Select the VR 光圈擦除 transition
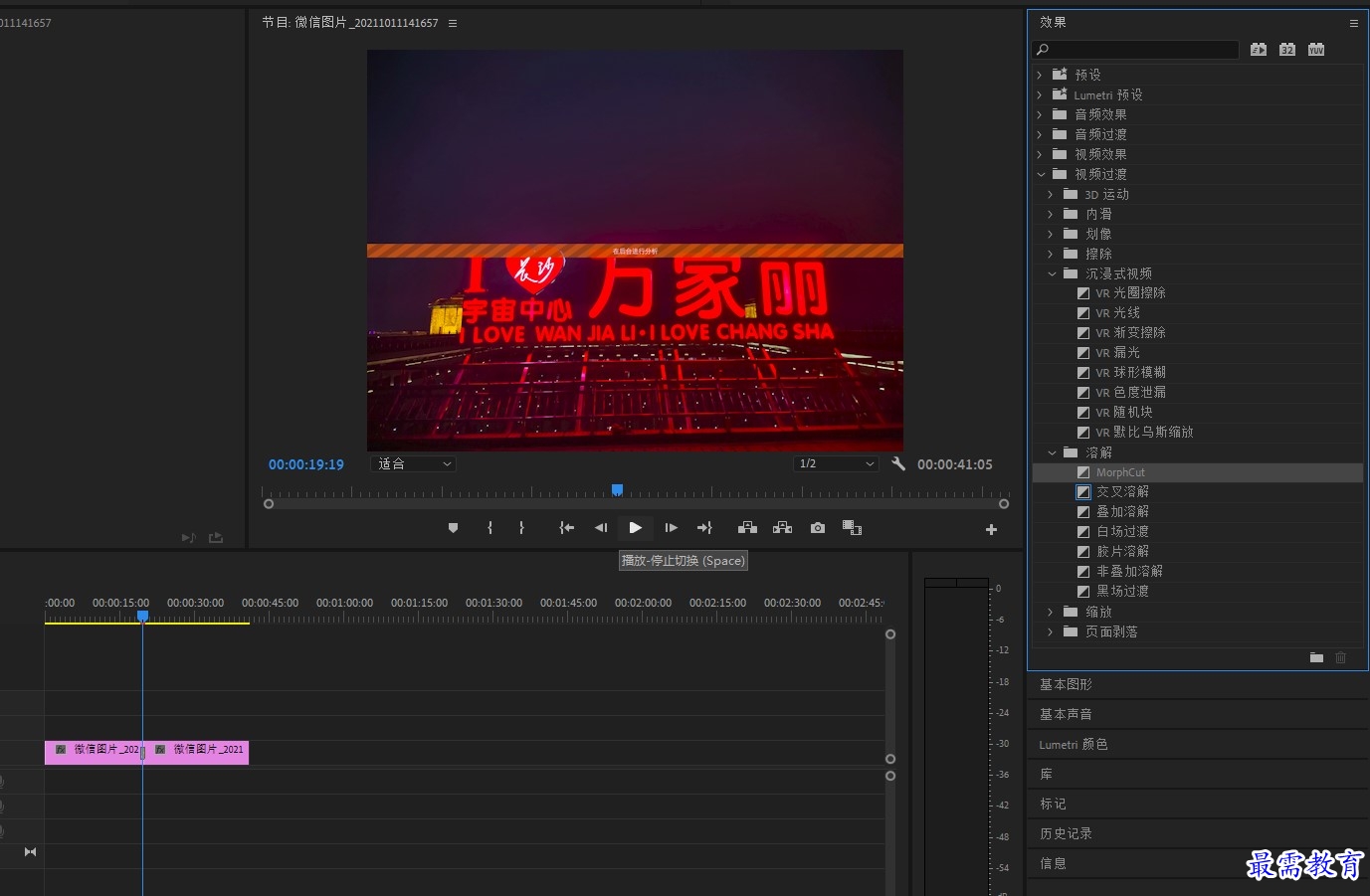This screenshot has height=896, width=1370. coord(1130,292)
